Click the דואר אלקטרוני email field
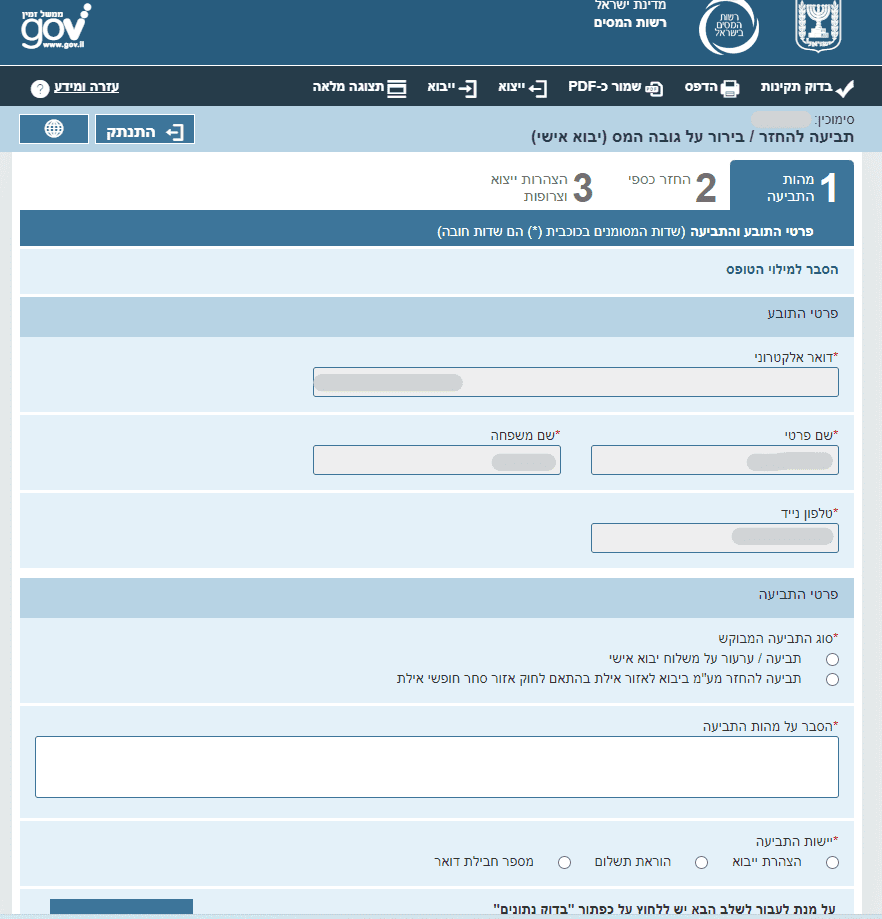The image size is (882, 919). click(575, 382)
